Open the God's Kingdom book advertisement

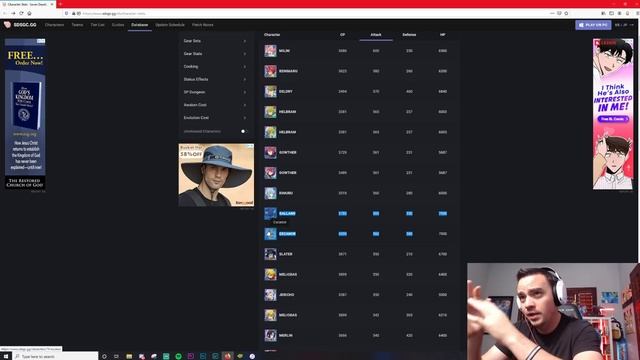pos(25,113)
